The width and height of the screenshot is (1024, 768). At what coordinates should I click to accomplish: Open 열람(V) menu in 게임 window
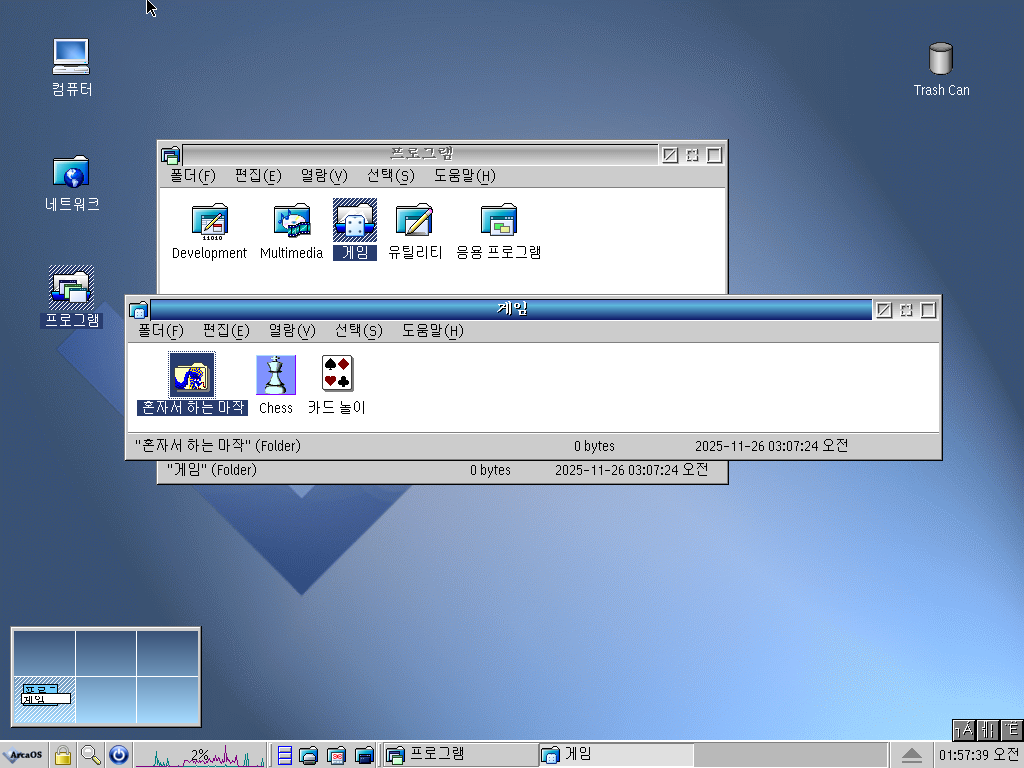(292, 331)
